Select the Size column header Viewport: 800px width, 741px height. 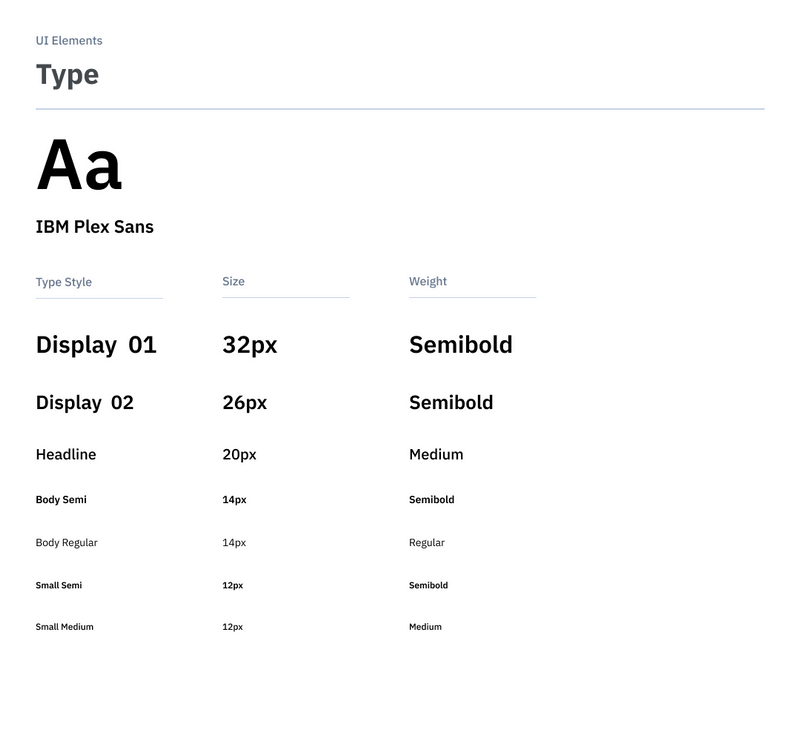234,281
